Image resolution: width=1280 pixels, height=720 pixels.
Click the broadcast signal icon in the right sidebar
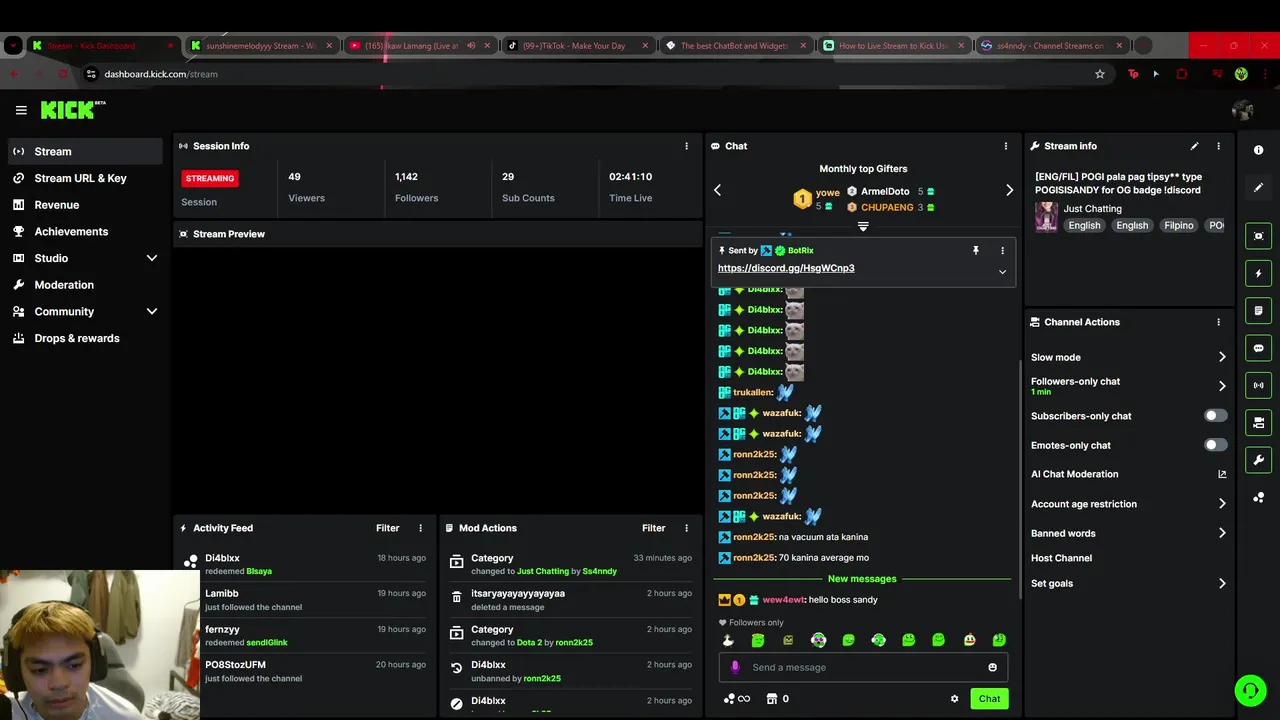pyautogui.click(x=1258, y=385)
